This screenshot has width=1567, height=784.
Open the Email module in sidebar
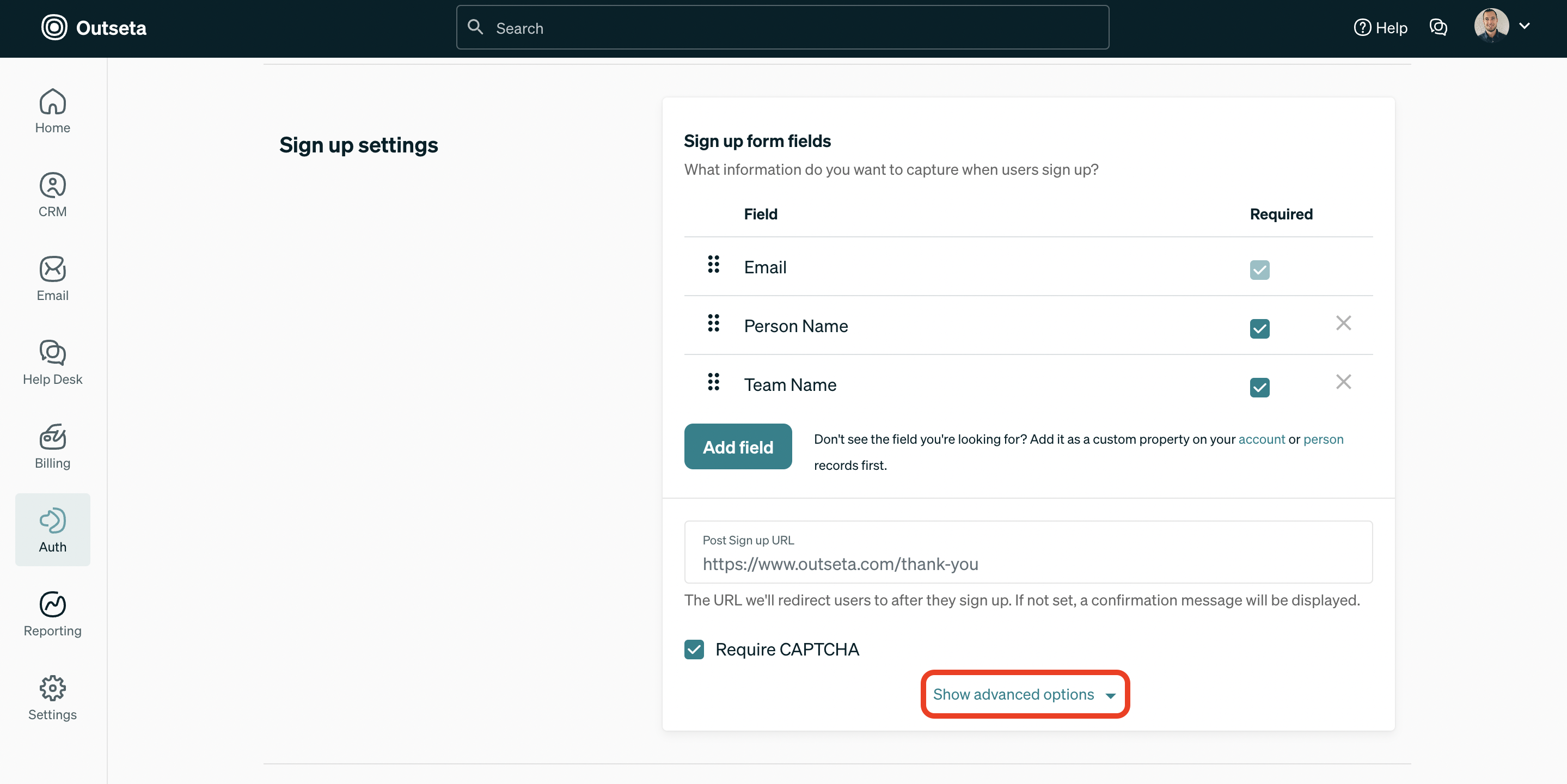pyautogui.click(x=52, y=279)
